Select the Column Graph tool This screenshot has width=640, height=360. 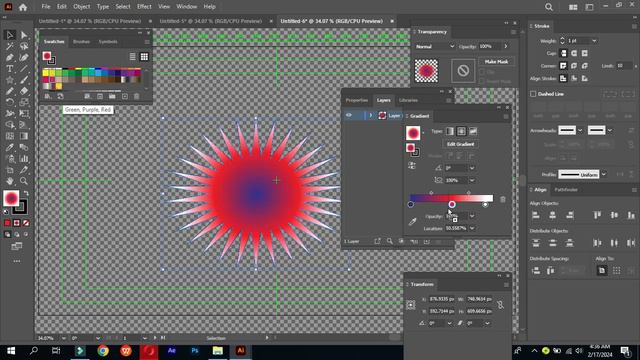click(x=24, y=158)
